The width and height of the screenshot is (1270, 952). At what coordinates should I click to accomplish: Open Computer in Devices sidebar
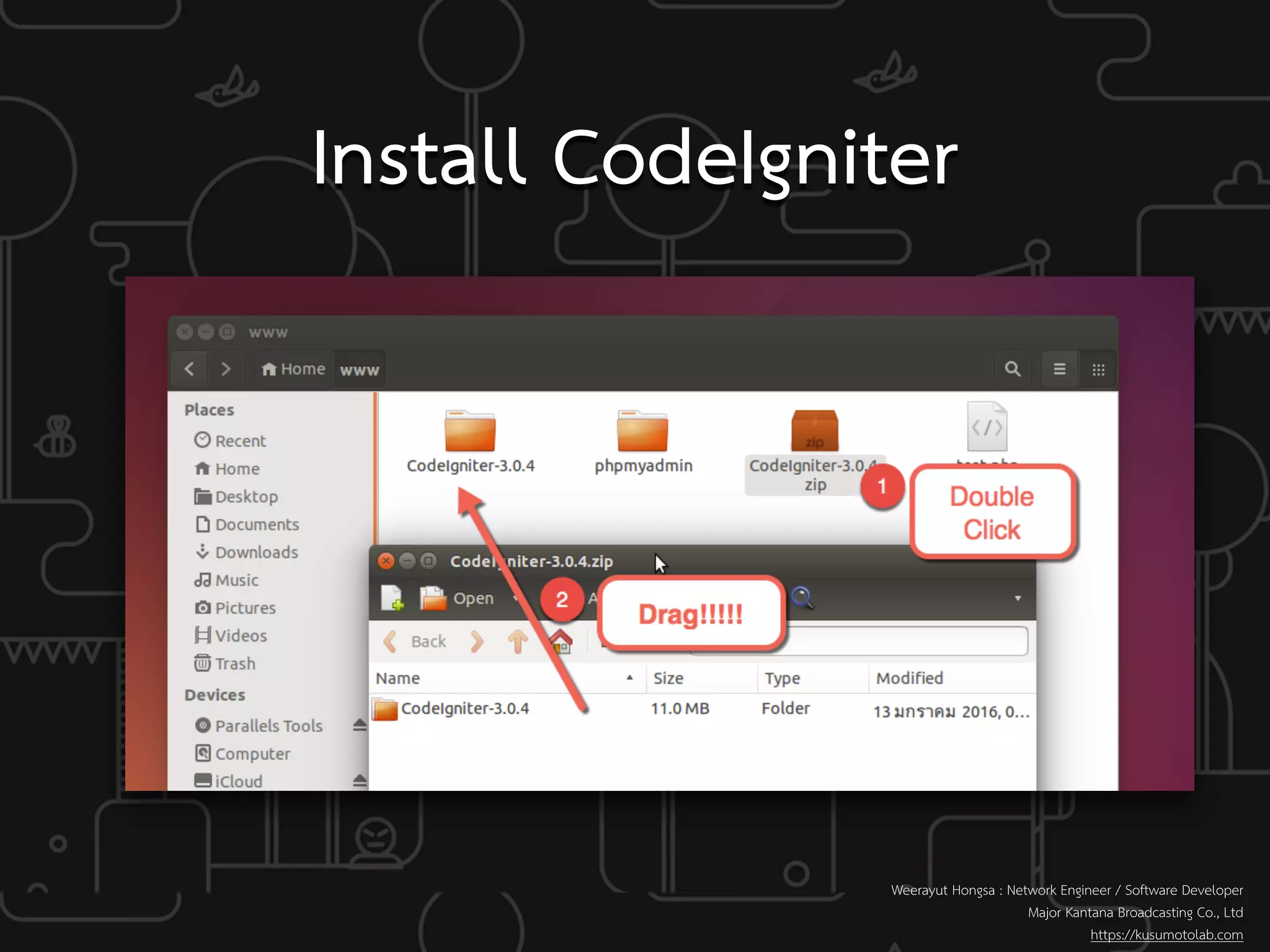(x=242, y=754)
